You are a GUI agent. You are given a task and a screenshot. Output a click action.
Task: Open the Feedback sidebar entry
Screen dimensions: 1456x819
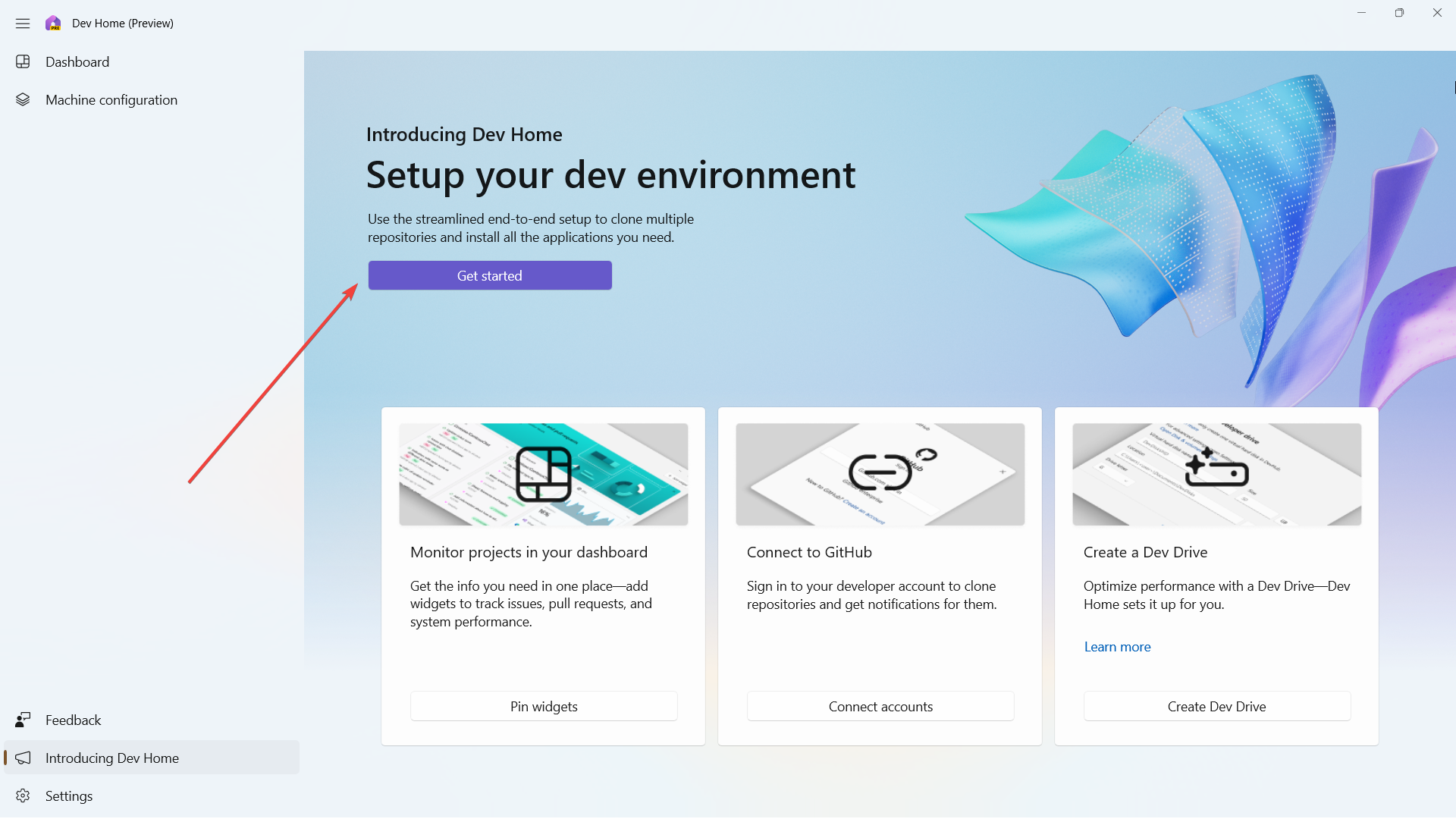(x=74, y=720)
